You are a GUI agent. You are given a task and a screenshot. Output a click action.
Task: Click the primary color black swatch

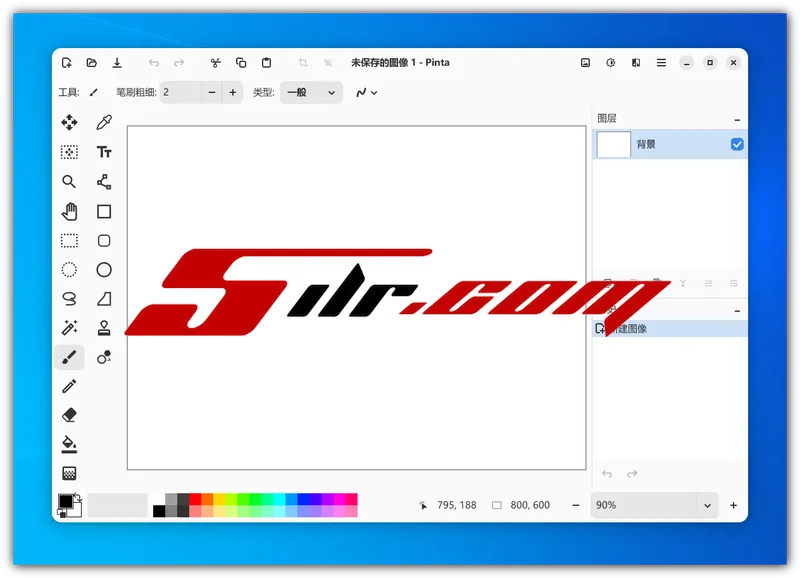(65, 501)
